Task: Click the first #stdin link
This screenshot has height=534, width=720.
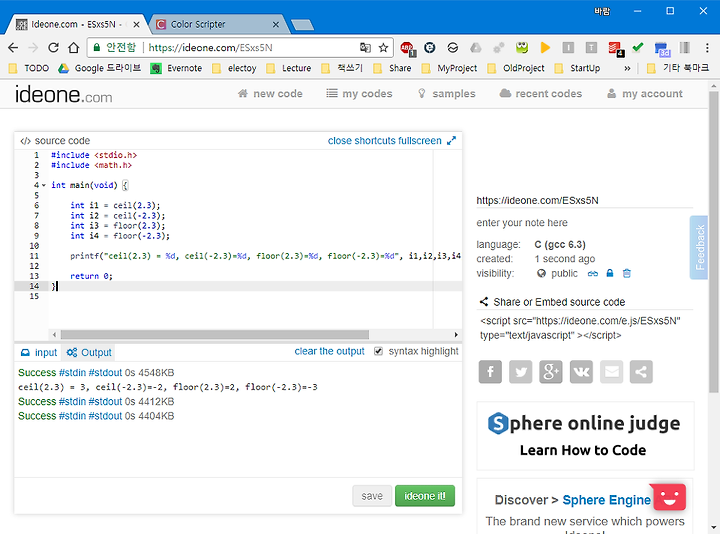Action: point(72,373)
